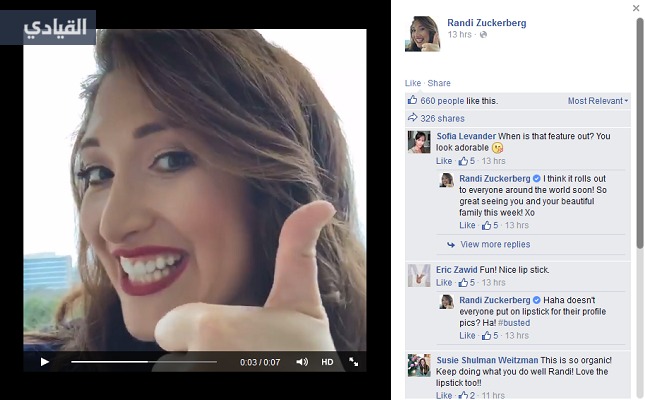This screenshot has height=400, width=645.
Task: Like the post
Action: [x=413, y=83]
